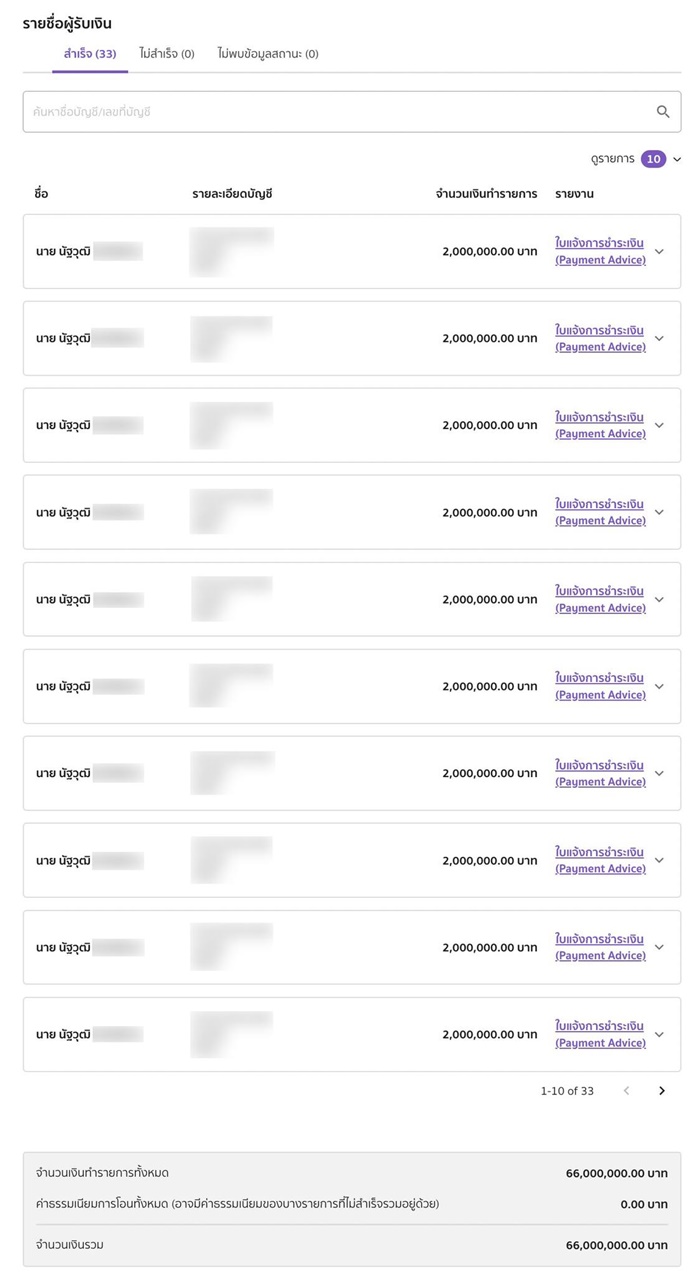Switch to the สำเร็จ (33) tab

90,54
